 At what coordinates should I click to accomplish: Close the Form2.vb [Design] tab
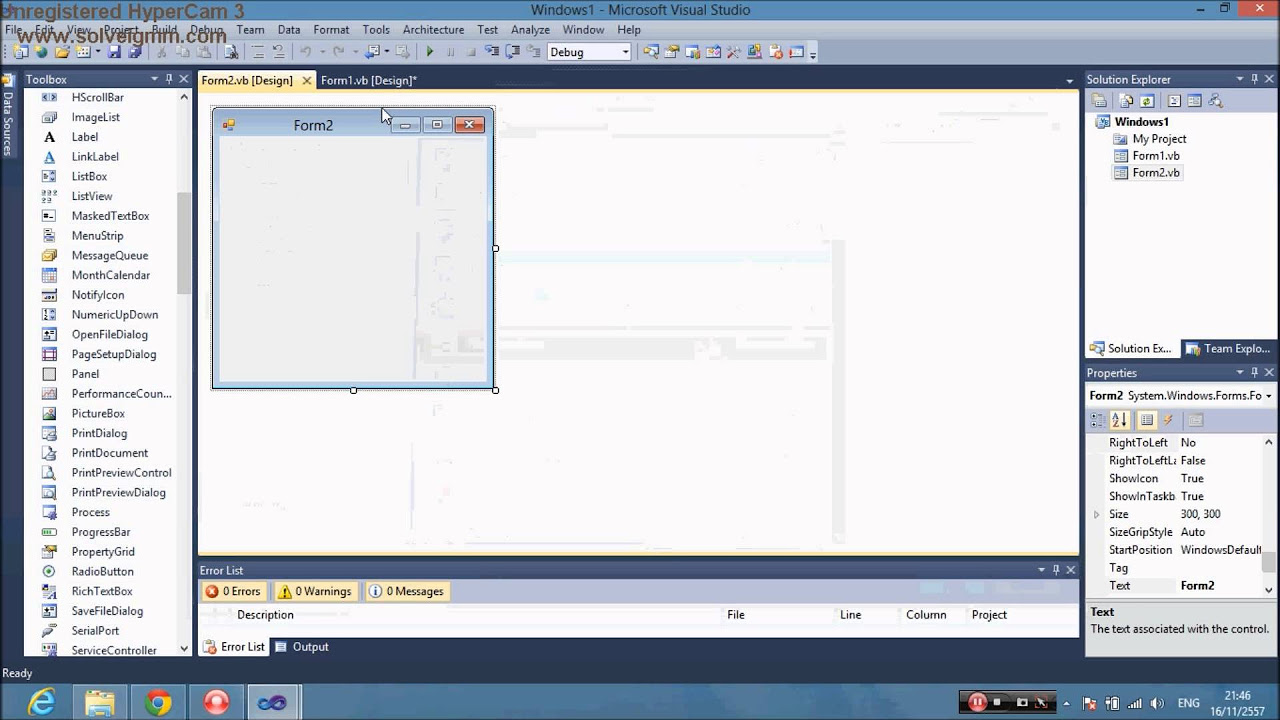click(x=307, y=80)
